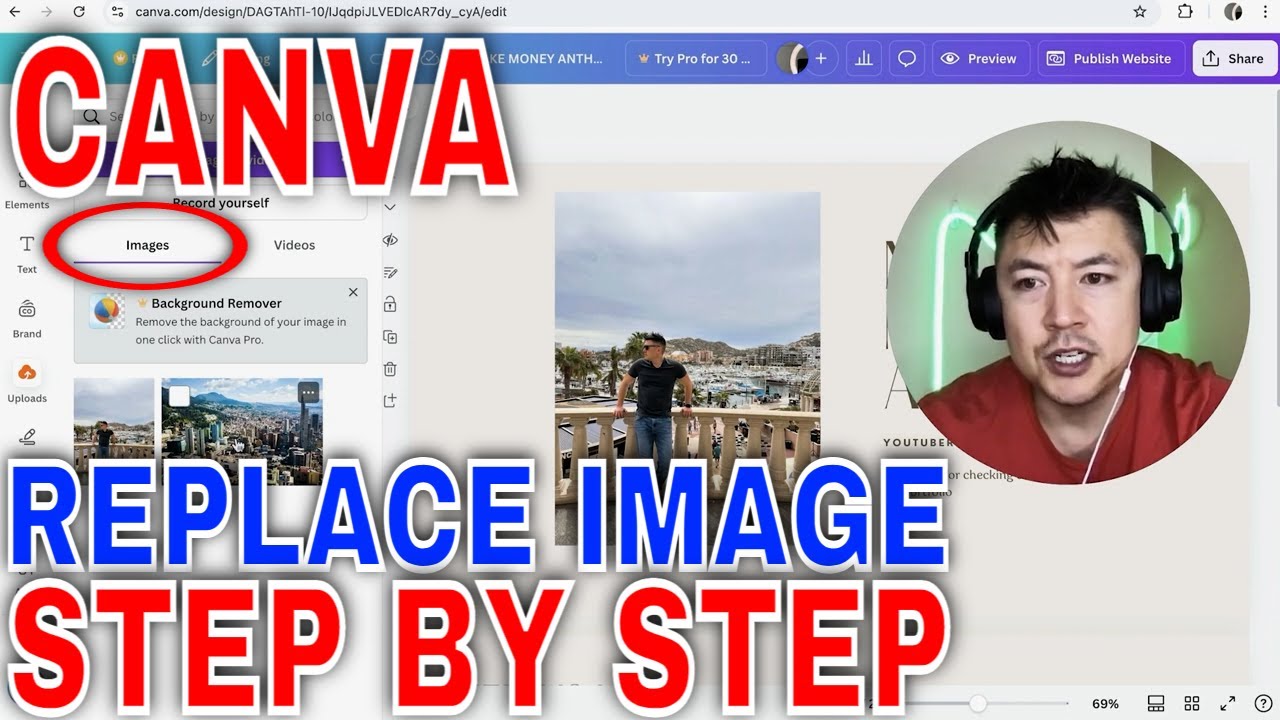Toggle hide page eye icon
1280x720 pixels.
point(390,240)
